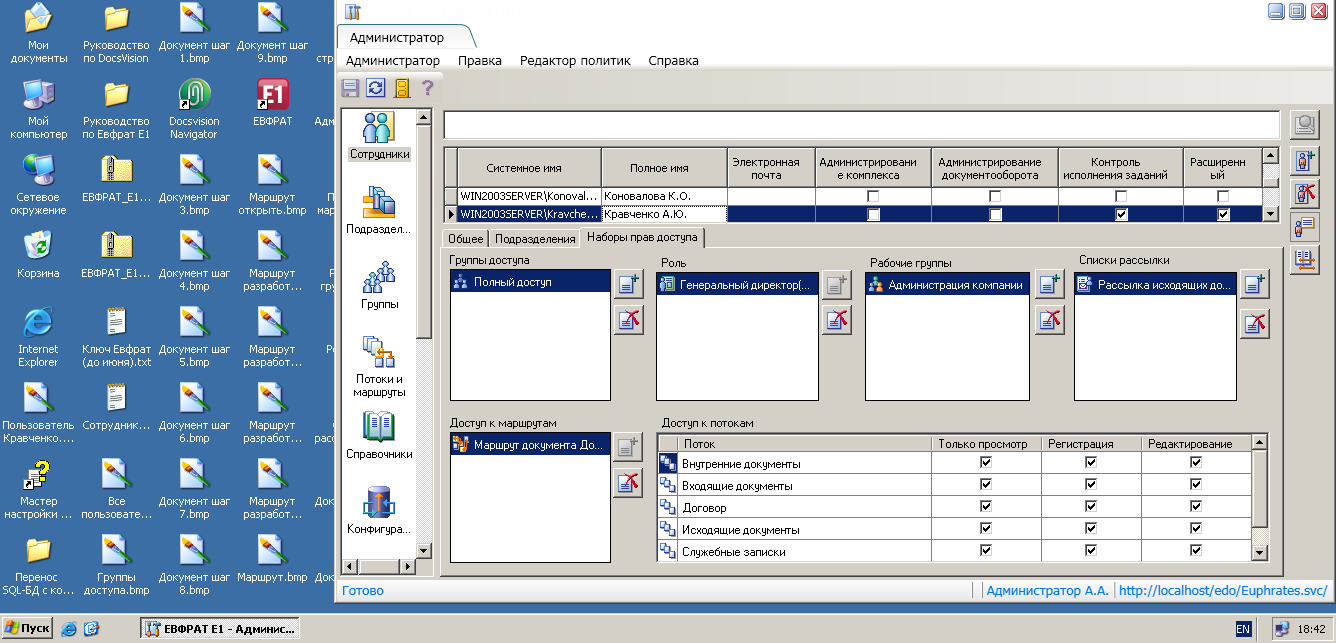Viewport: 1336px width, 643px height.
Task: Switch to the Общее tab
Action: 466,238
